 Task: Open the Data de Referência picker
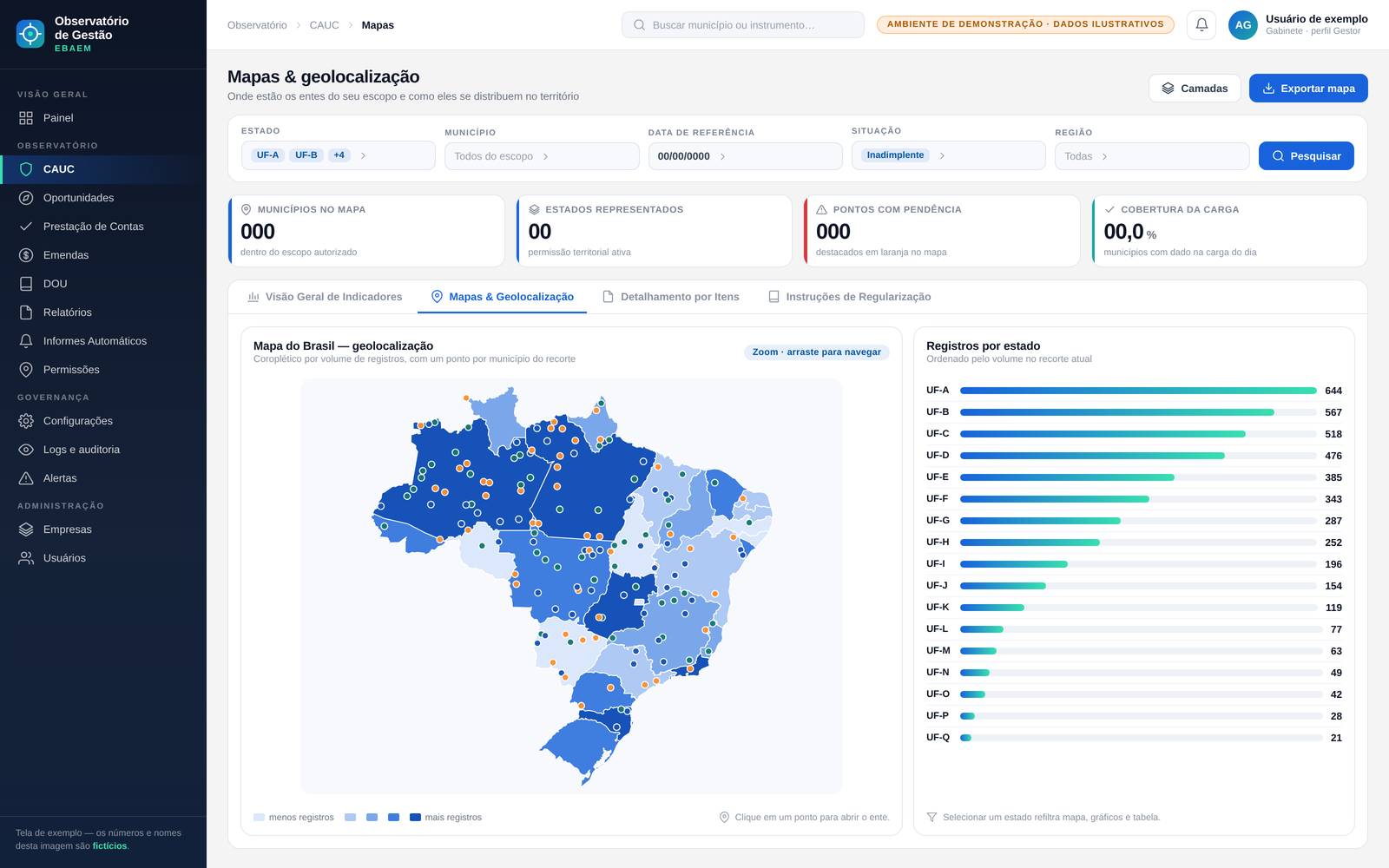click(x=745, y=156)
